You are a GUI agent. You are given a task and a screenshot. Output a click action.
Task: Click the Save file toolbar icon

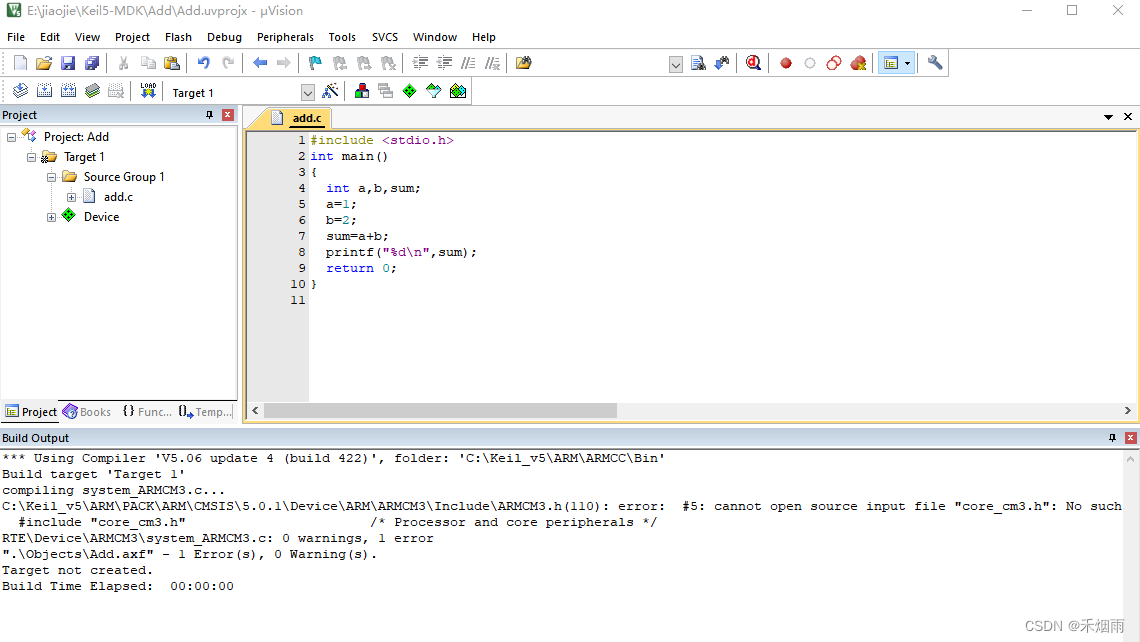tap(68, 63)
